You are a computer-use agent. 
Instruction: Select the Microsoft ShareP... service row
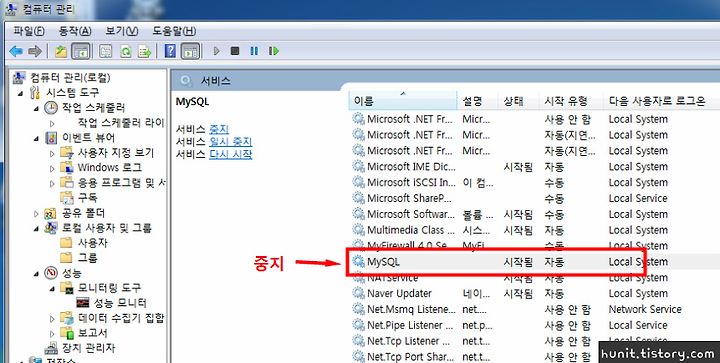click(x=533, y=198)
